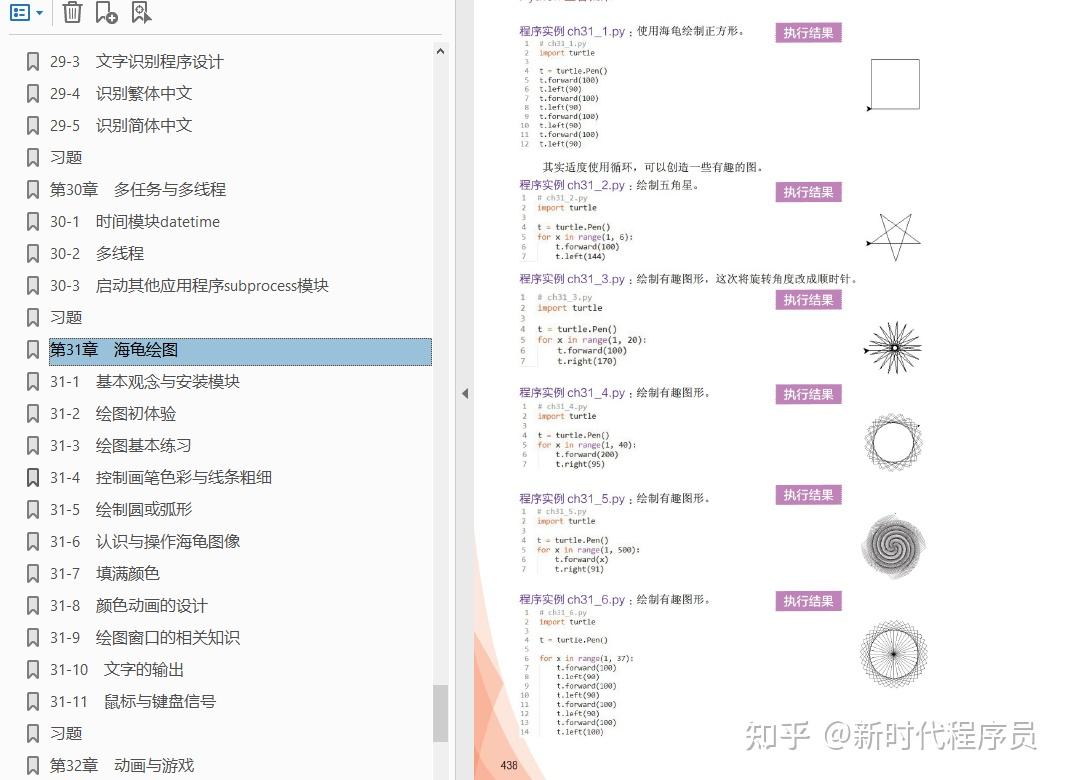Image resolution: width=1065 pixels, height=780 pixels.
Task: Add a new bookmark with plus icon
Action: (x=106, y=12)
